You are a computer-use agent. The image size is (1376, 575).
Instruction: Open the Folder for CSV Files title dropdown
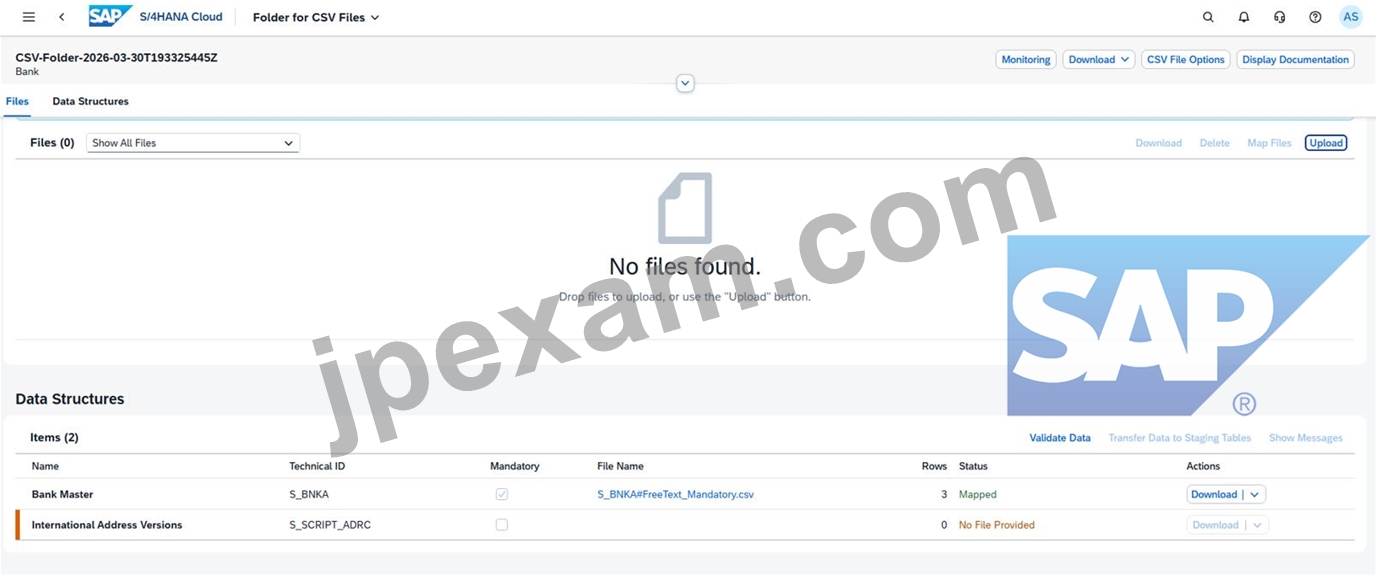[x=316, y=17]
